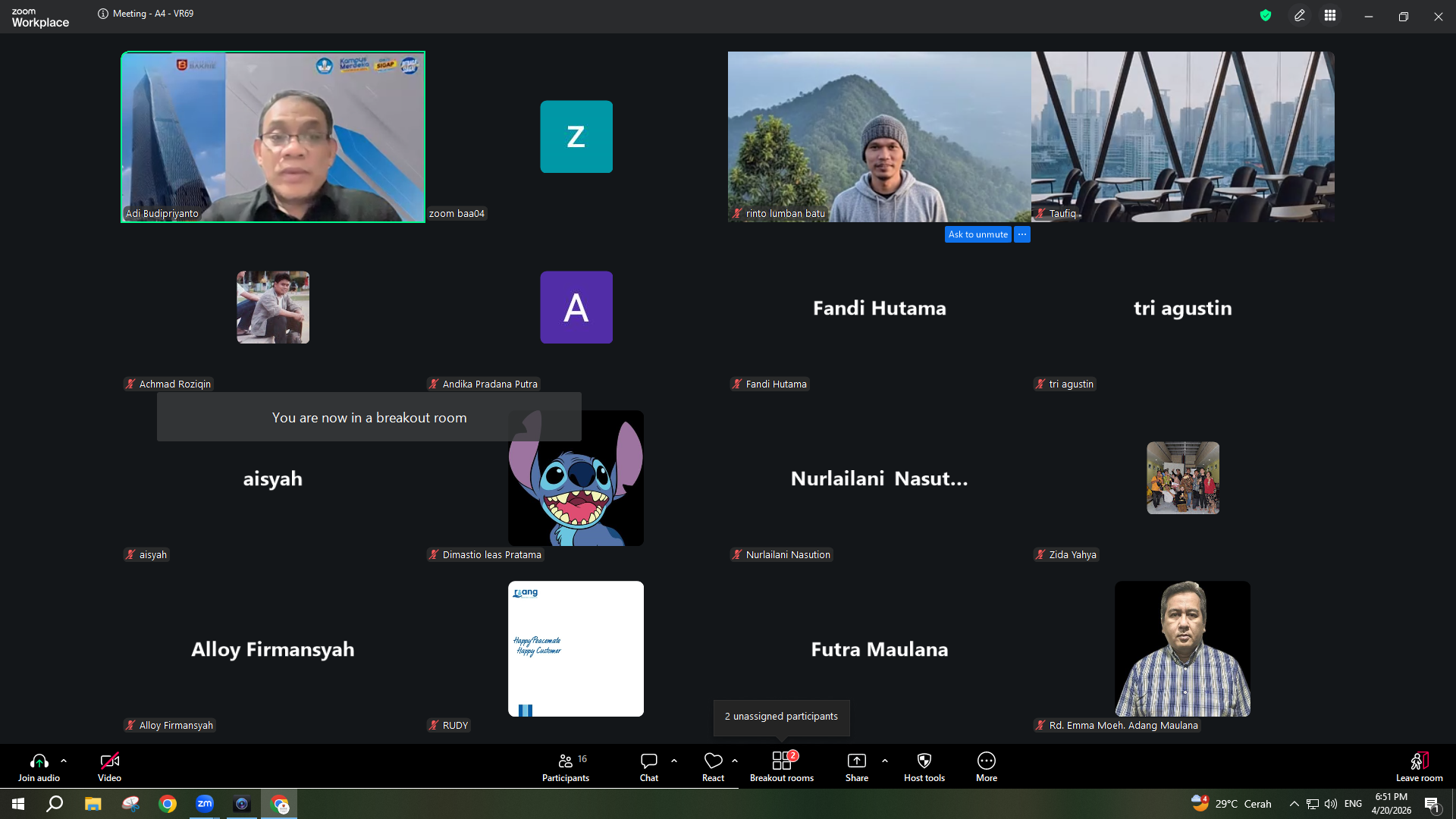
Task: Expand the React options caret
Action: coord(735,761)
